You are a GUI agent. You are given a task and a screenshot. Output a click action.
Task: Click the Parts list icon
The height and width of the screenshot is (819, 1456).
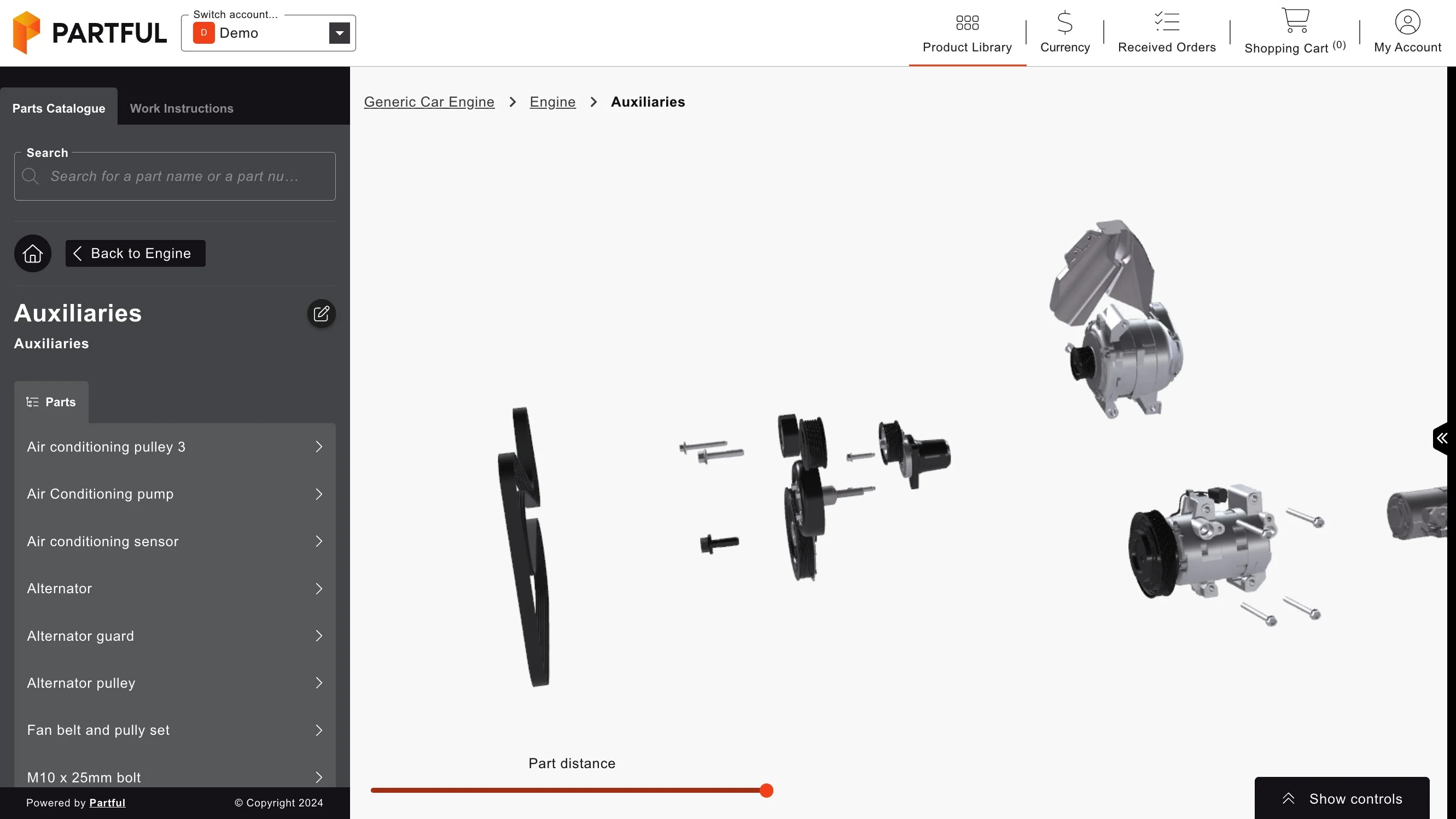pyautogui.click(x=32, y=402)
